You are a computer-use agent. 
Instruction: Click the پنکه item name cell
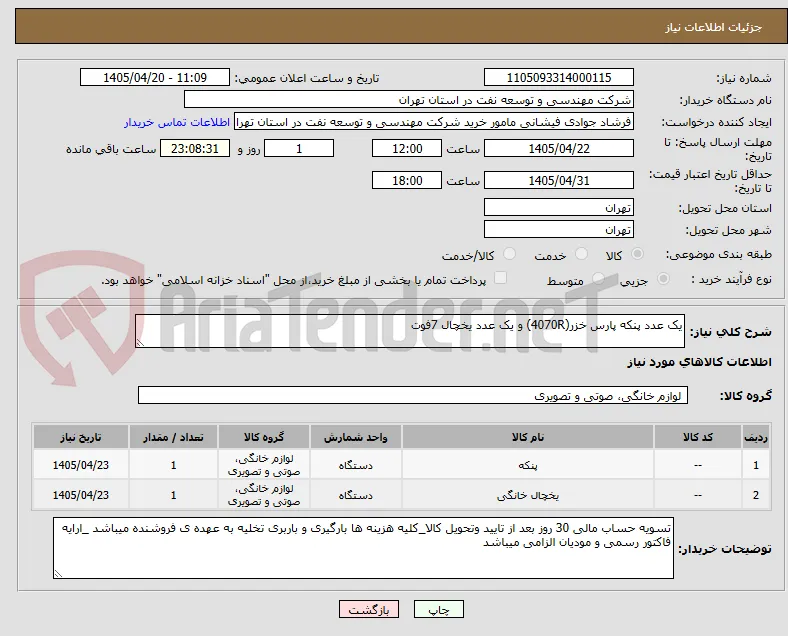pyautogui.click(x=528, y=465)
